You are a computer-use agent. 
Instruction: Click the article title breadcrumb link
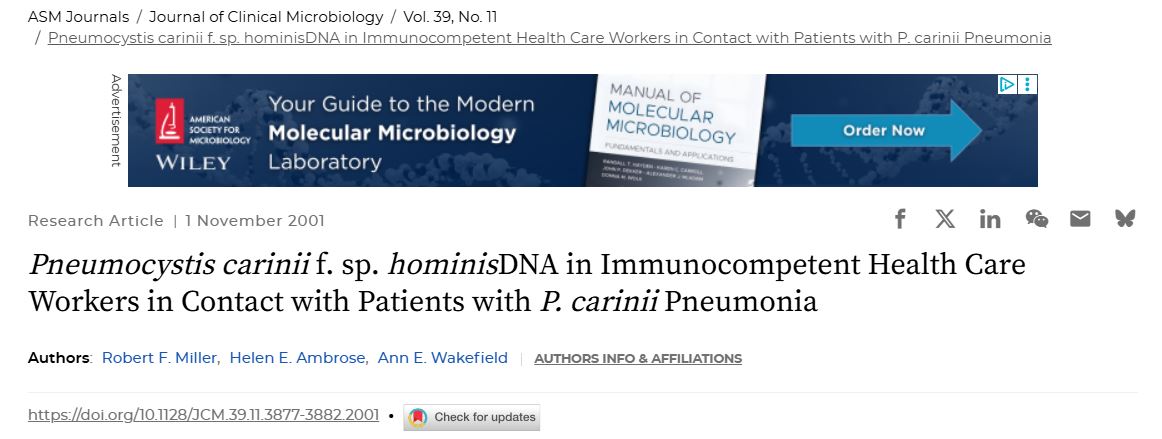549,38
